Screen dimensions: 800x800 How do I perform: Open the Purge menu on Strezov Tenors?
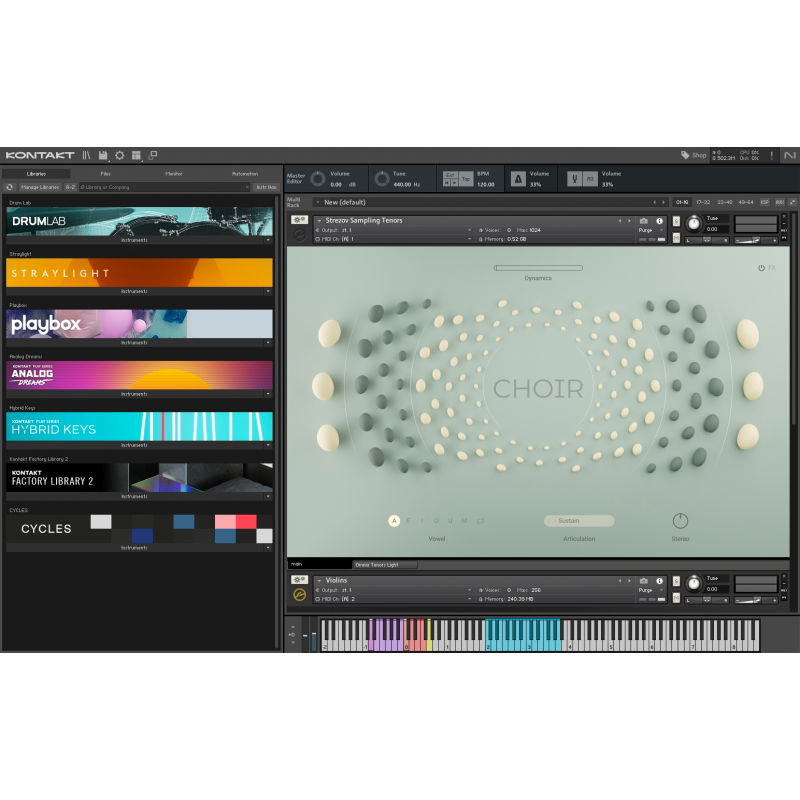(651, 231)
